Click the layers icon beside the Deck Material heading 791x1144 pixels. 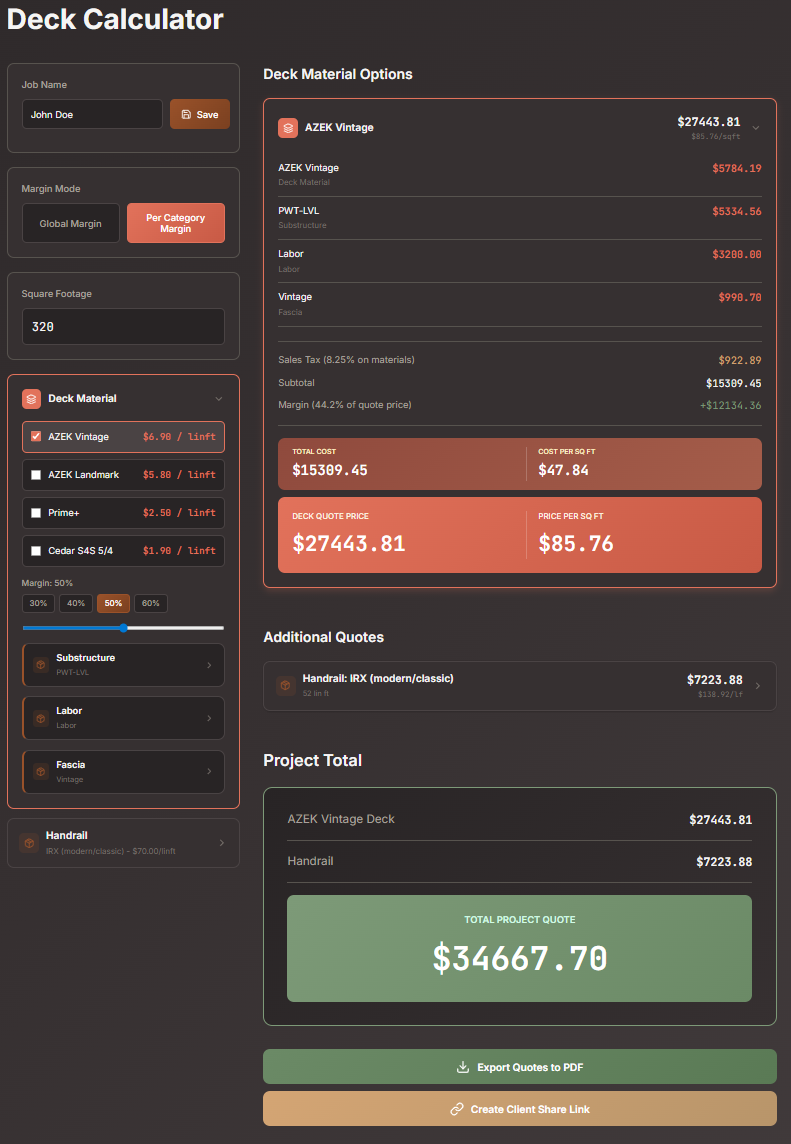31,398
